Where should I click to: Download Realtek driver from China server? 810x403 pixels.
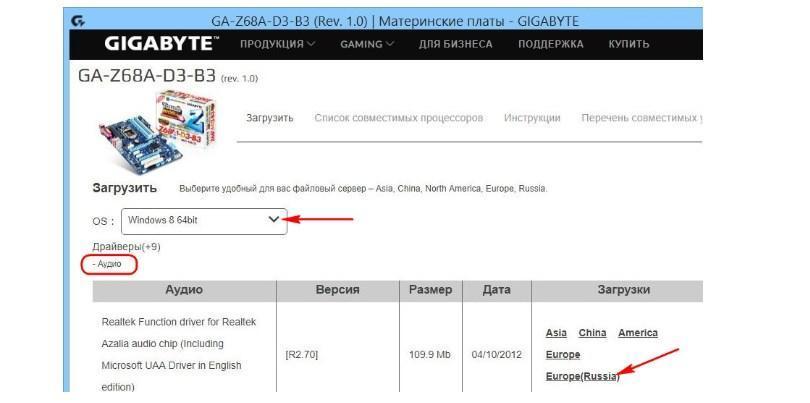pyautogui.click(x=593, y=333)
